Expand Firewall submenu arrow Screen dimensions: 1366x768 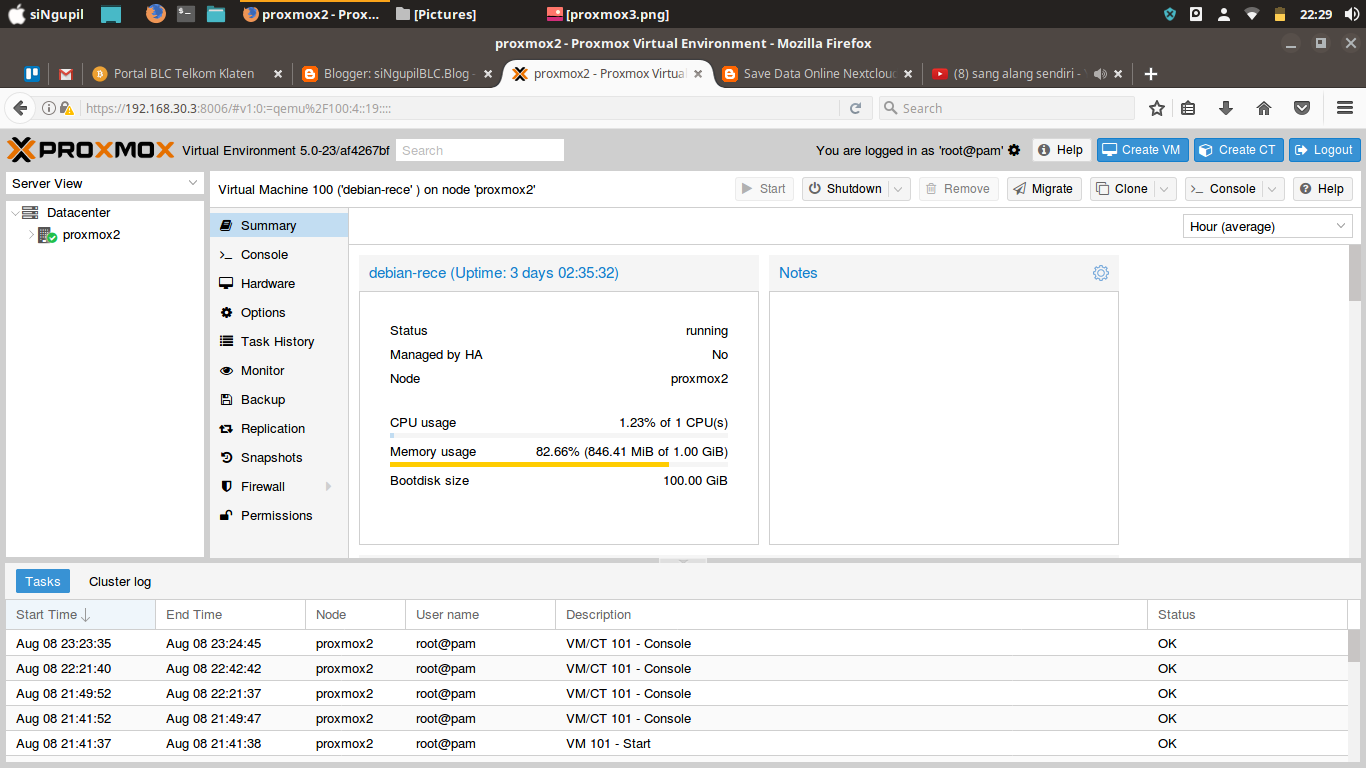coord(328,487)
